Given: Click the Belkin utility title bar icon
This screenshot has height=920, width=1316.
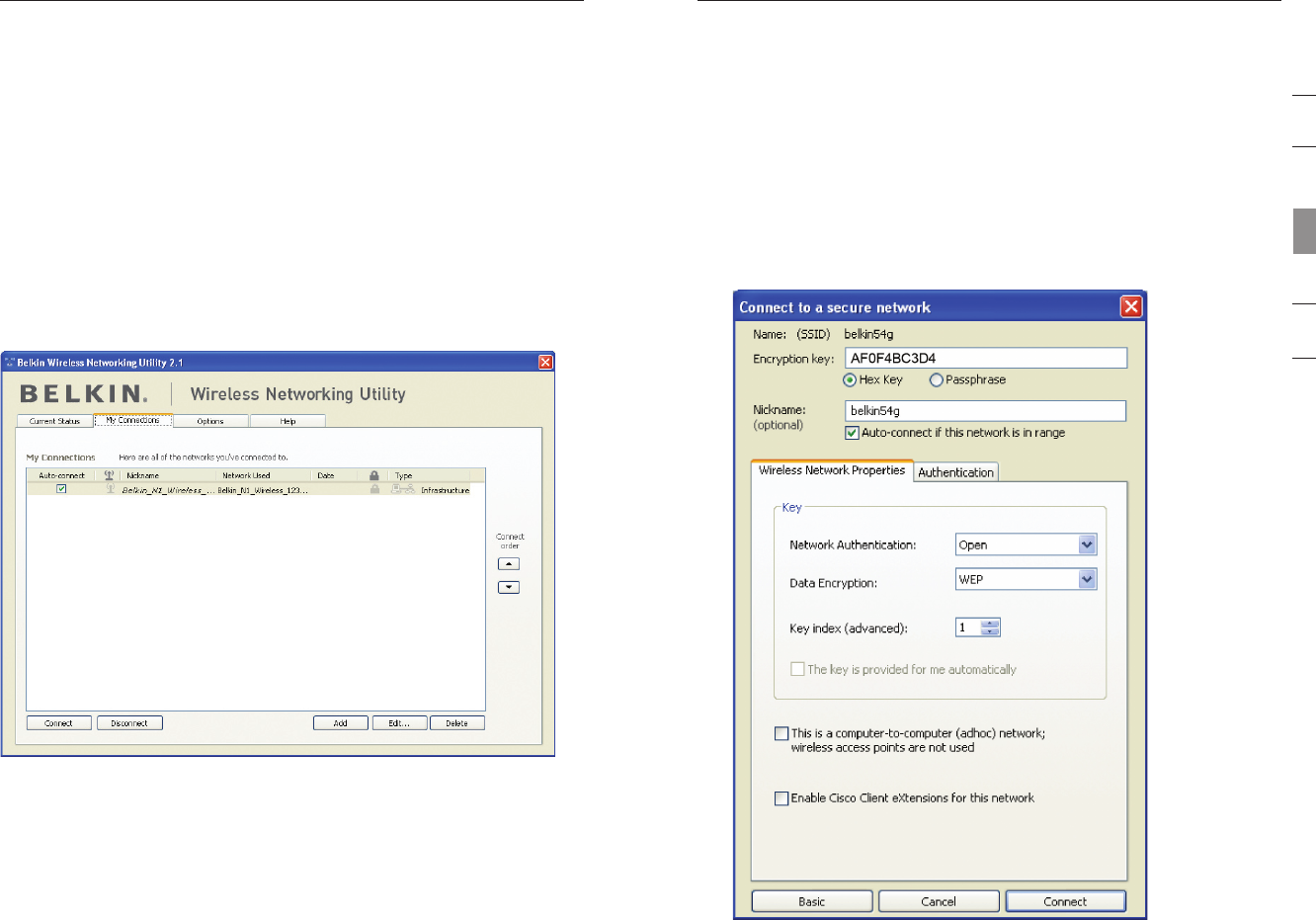Looking at the screenshot, I should pyautogui.click(x=10, y=363).
